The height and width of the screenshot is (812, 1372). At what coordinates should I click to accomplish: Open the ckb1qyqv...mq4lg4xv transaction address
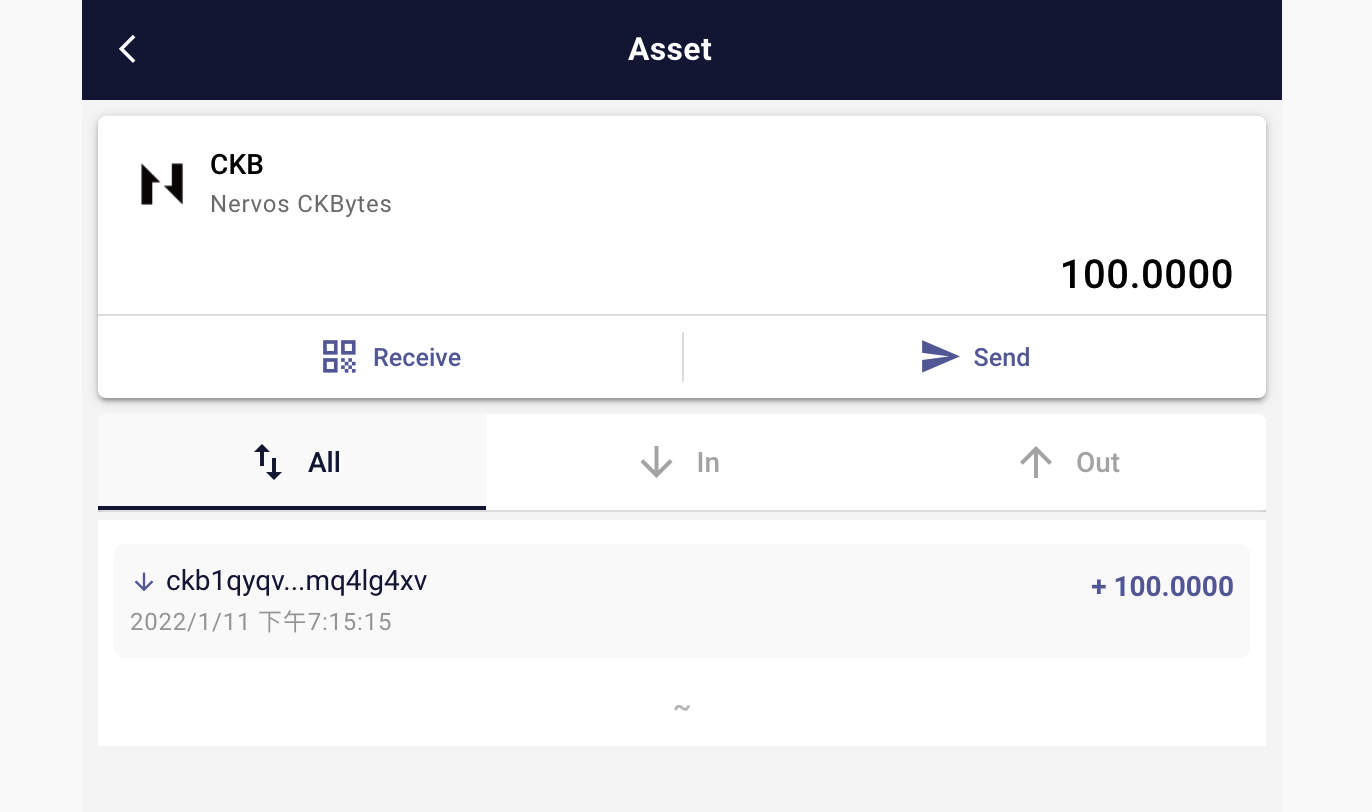click(x=296, y=581)
